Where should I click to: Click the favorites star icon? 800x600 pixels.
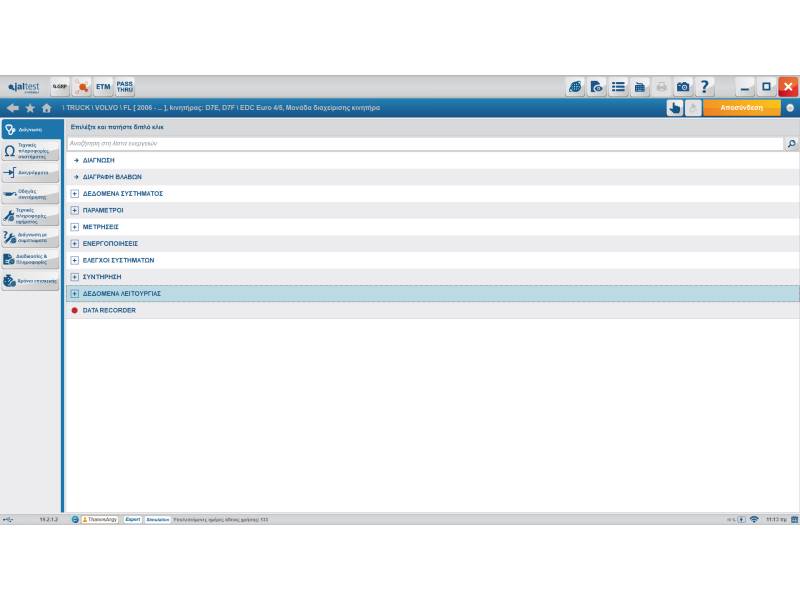[30, 108]
